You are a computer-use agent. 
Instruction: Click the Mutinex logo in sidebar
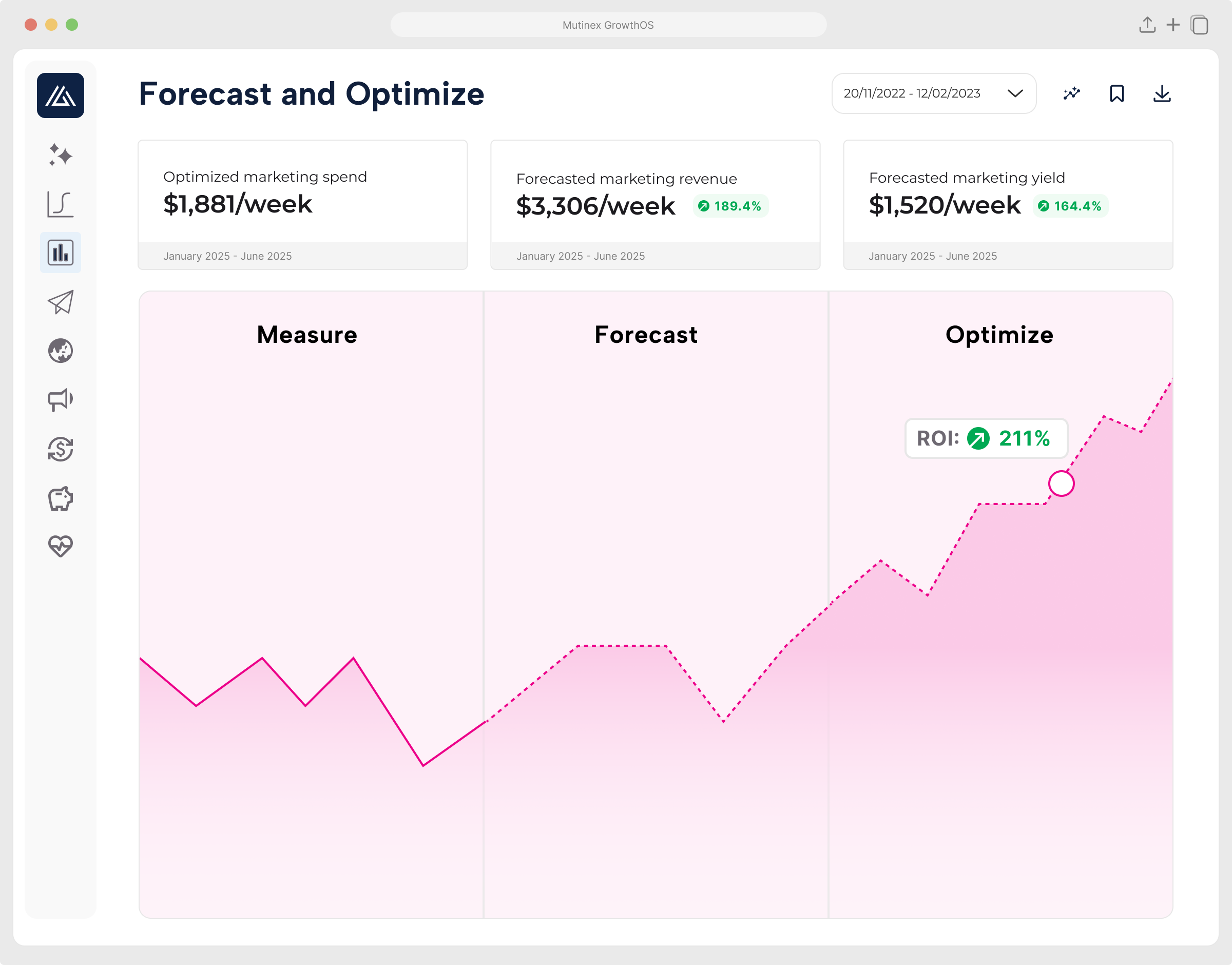tap(61, 95)
